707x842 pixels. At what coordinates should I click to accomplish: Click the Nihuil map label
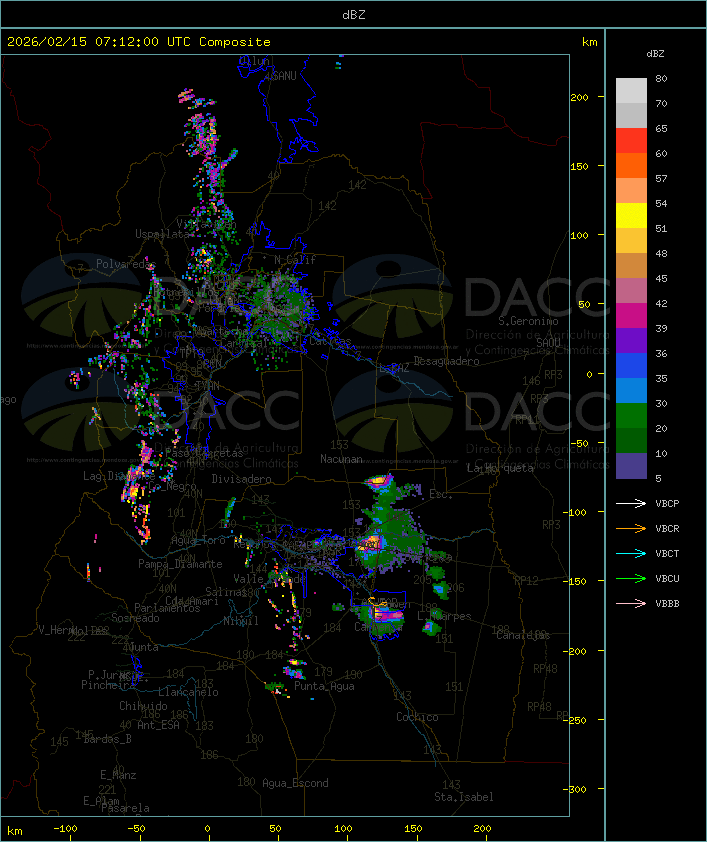tap(241, 621)
